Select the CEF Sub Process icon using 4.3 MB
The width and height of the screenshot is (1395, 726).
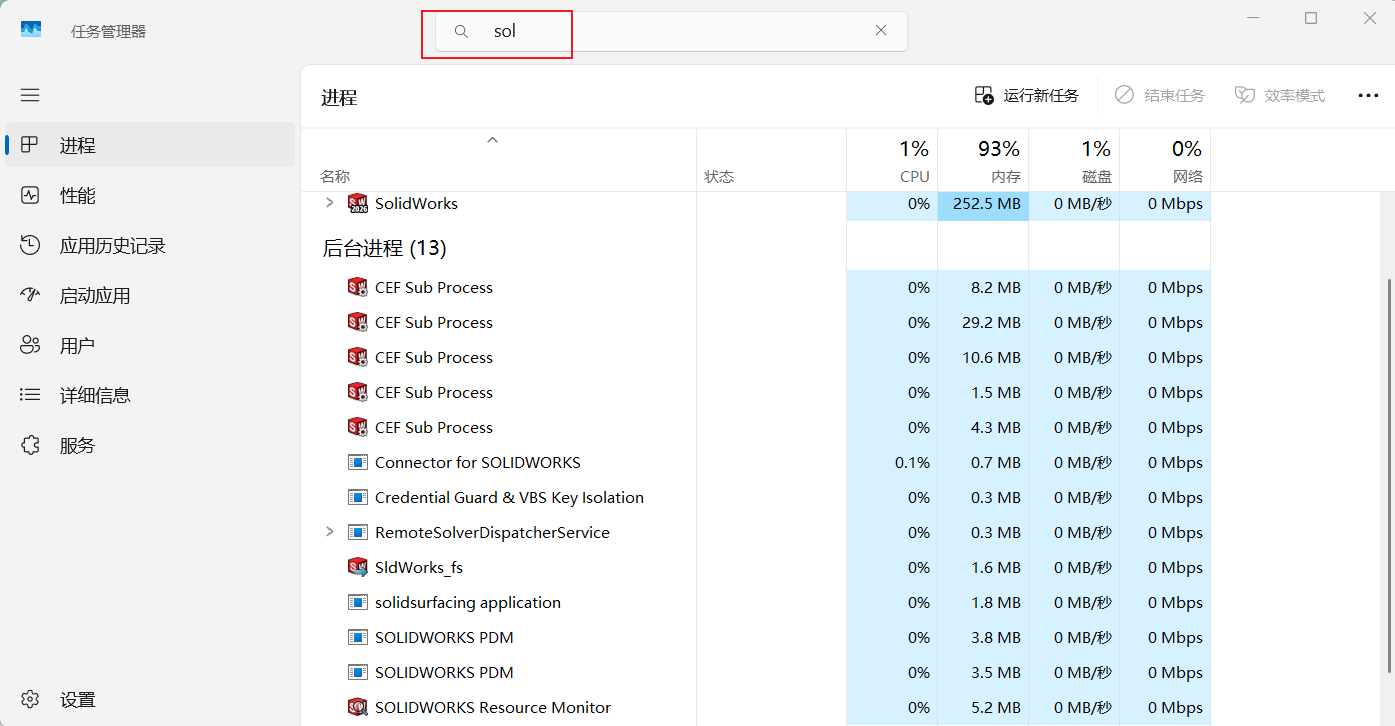(357, 427)
